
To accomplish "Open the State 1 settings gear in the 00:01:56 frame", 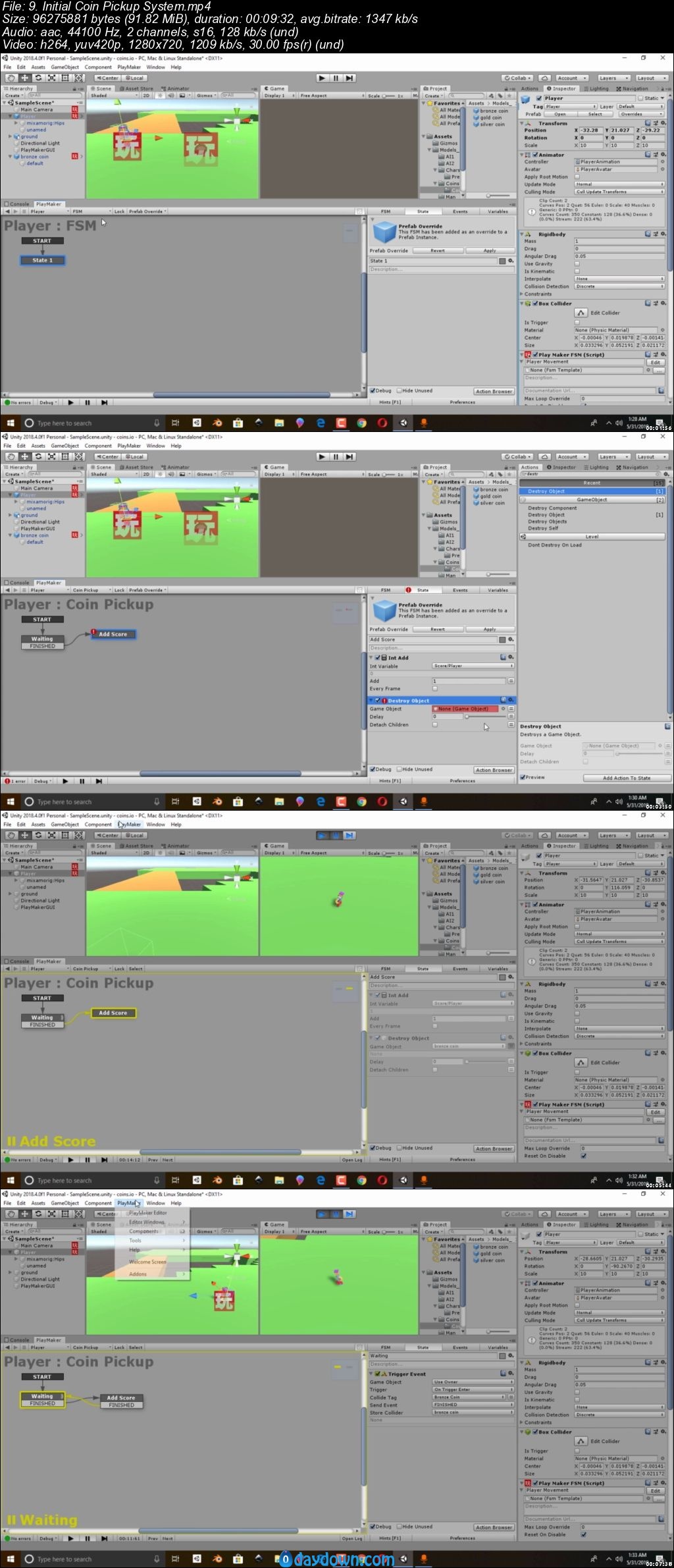I will [510, 261].
